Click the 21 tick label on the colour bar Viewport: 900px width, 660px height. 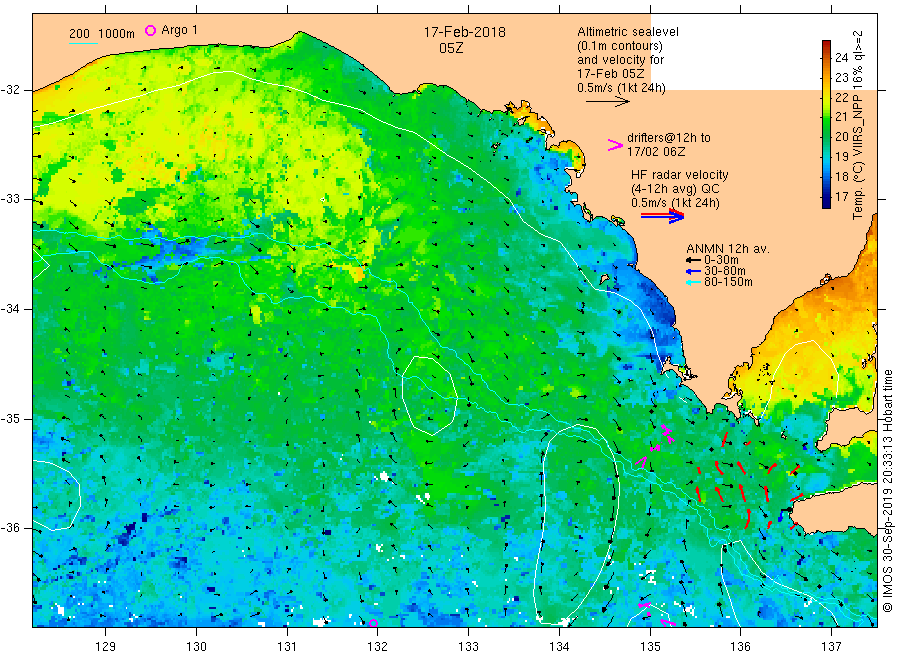841,117
